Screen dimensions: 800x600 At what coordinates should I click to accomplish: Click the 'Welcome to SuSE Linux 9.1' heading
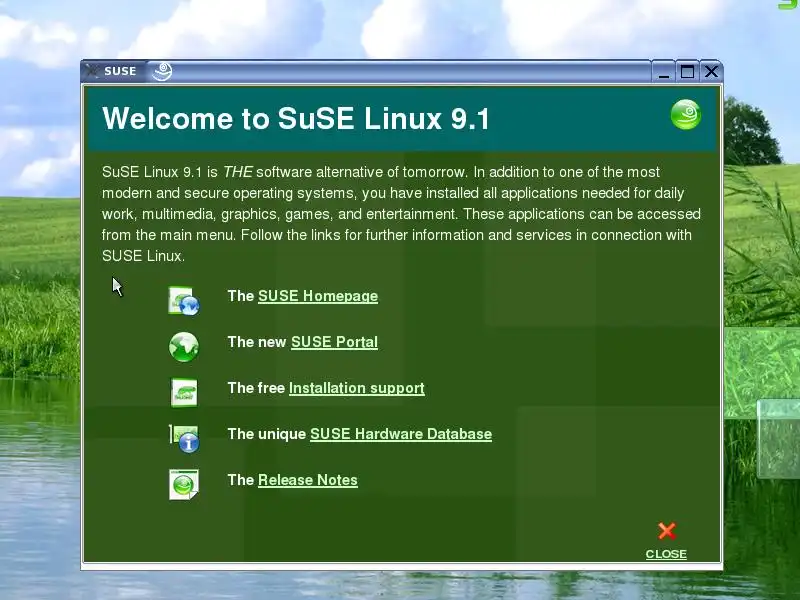[296, 118]
